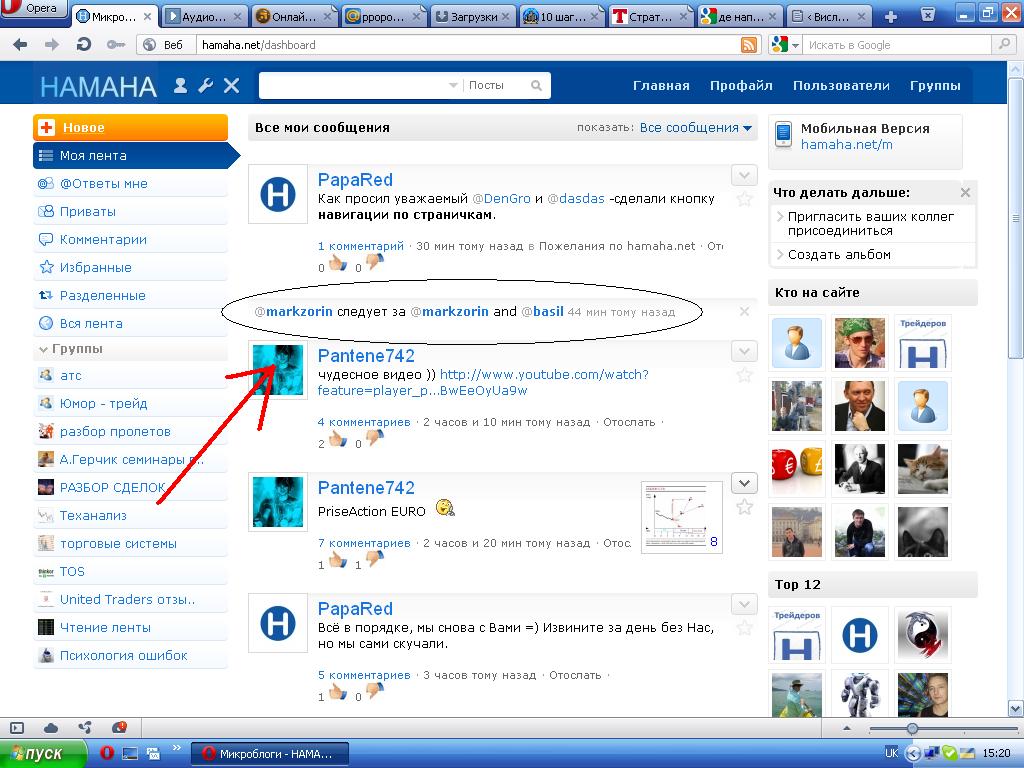
Task: Open the 'Все сообщения' filter dropdown
Action: [x=696, y=128]
